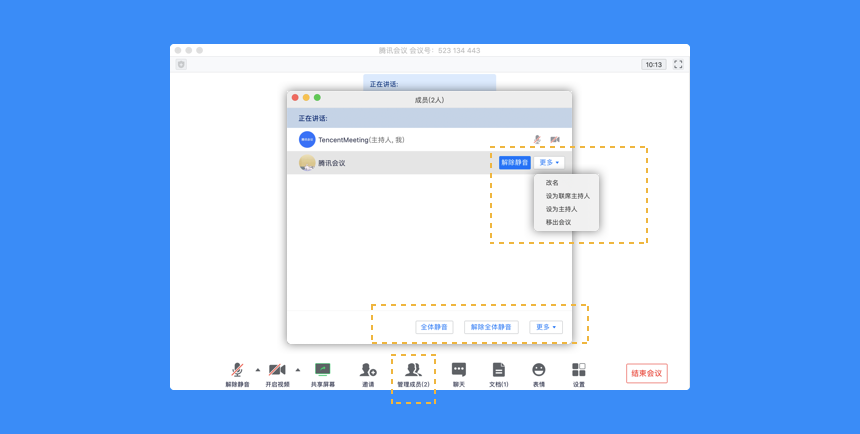Viewport: 860px width, 434px height.
Task: Click the 10:13 meeting timer
Action: (654, 64)
